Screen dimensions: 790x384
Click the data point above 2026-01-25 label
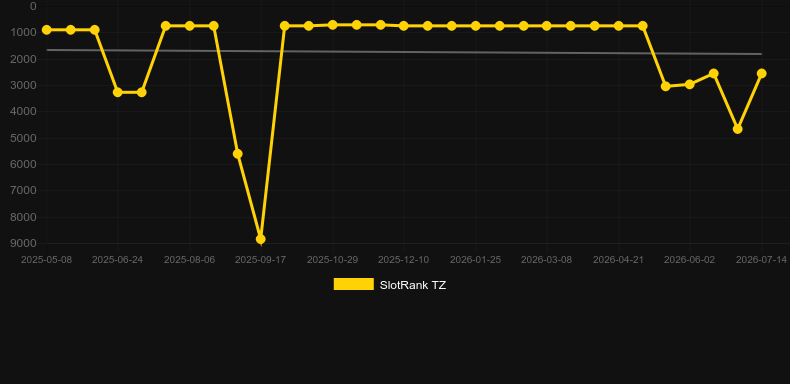476,26
